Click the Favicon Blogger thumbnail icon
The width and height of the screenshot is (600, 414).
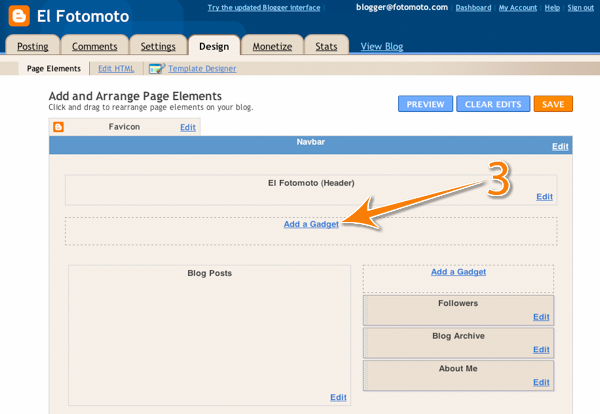tap(59, 127)
